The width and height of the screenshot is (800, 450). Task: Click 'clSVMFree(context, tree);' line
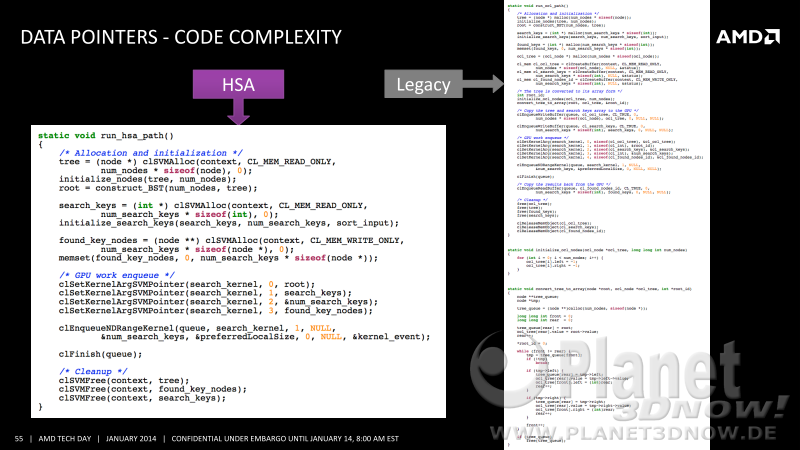point(124,381)
